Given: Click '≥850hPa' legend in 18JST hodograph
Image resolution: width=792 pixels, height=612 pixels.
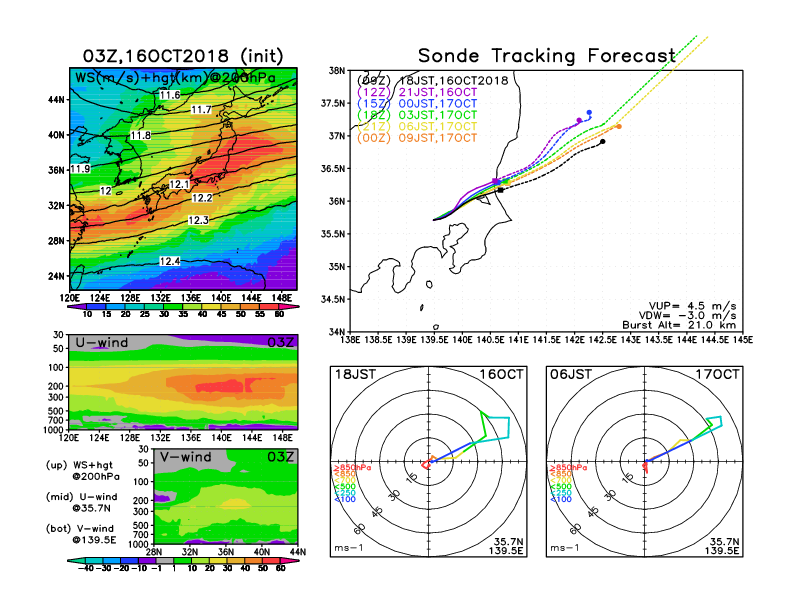Looking at the screenshot, I should [x=352, y=468].
